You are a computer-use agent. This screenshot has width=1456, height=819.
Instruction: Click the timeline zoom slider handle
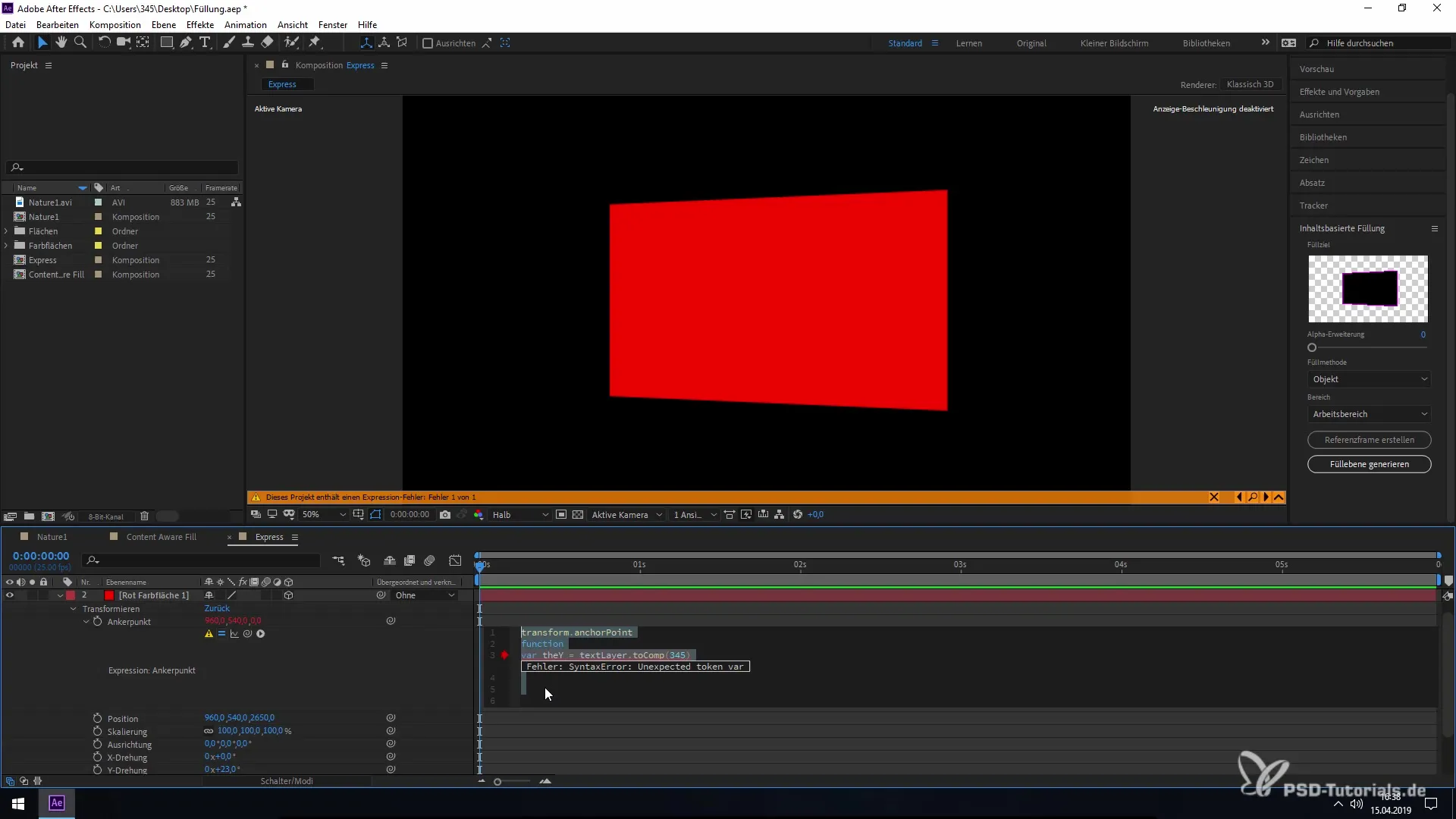497,782
